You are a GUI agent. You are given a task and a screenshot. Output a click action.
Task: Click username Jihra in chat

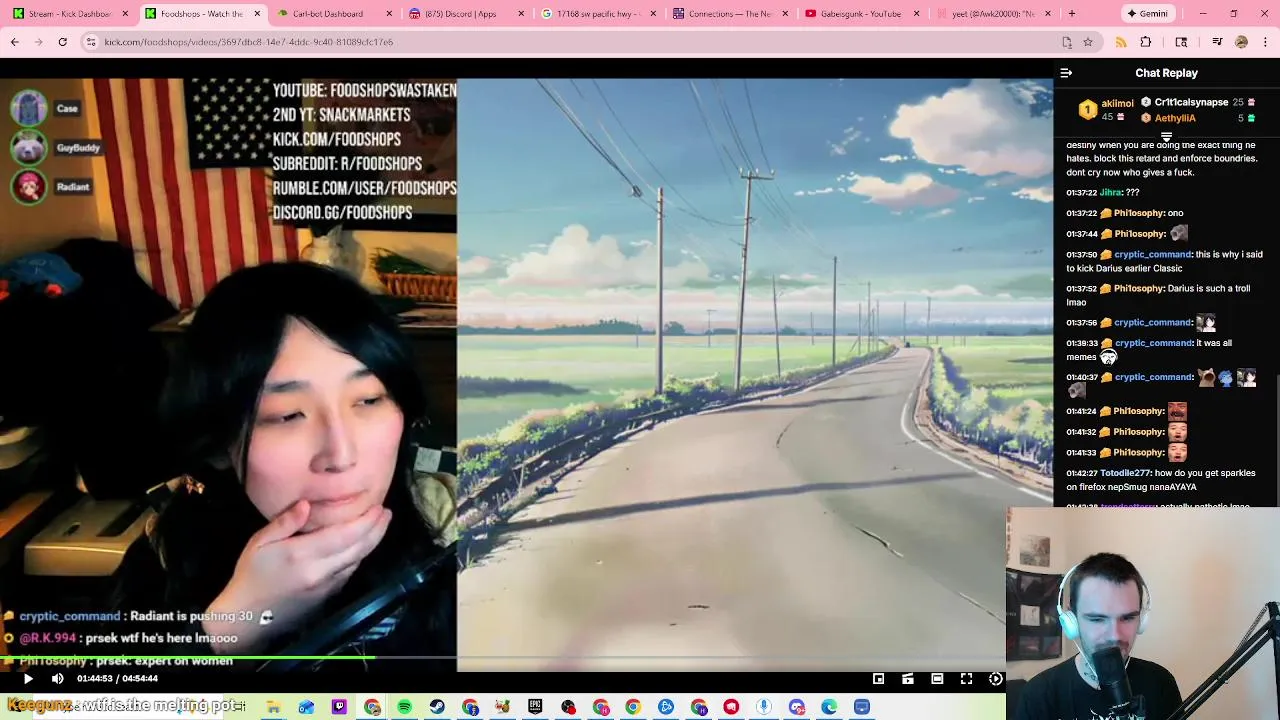1110,192
